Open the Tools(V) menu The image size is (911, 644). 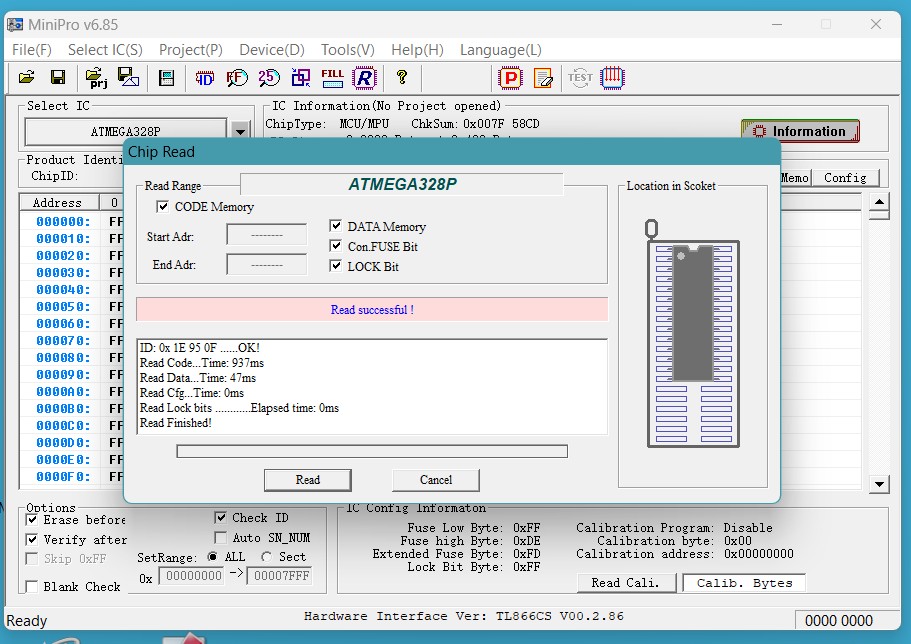pos(348,50)
